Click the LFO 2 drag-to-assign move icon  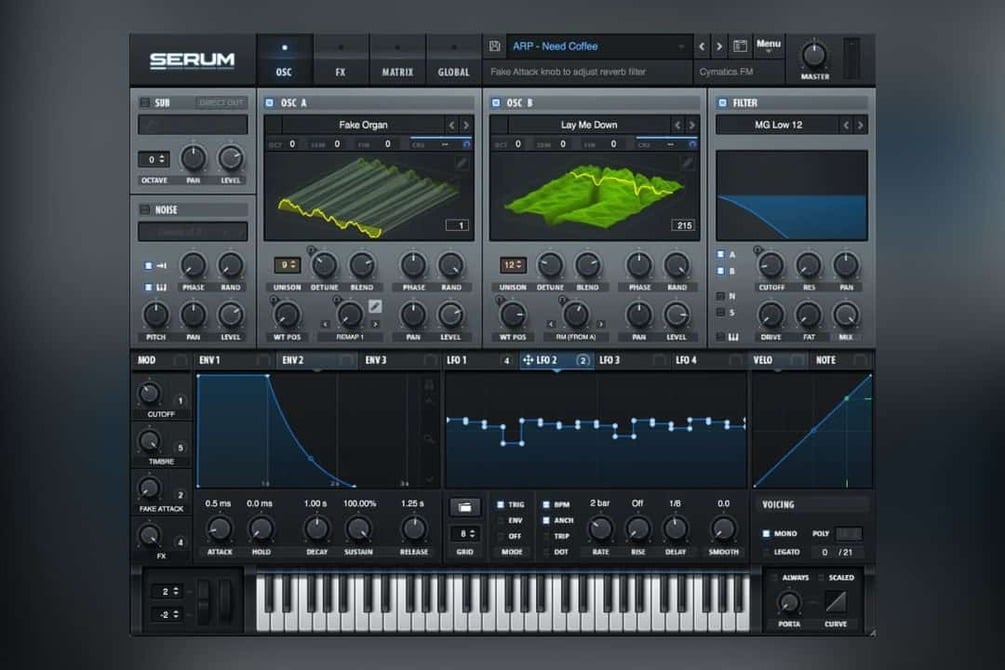pyautogui.click(x=528, y=360)
